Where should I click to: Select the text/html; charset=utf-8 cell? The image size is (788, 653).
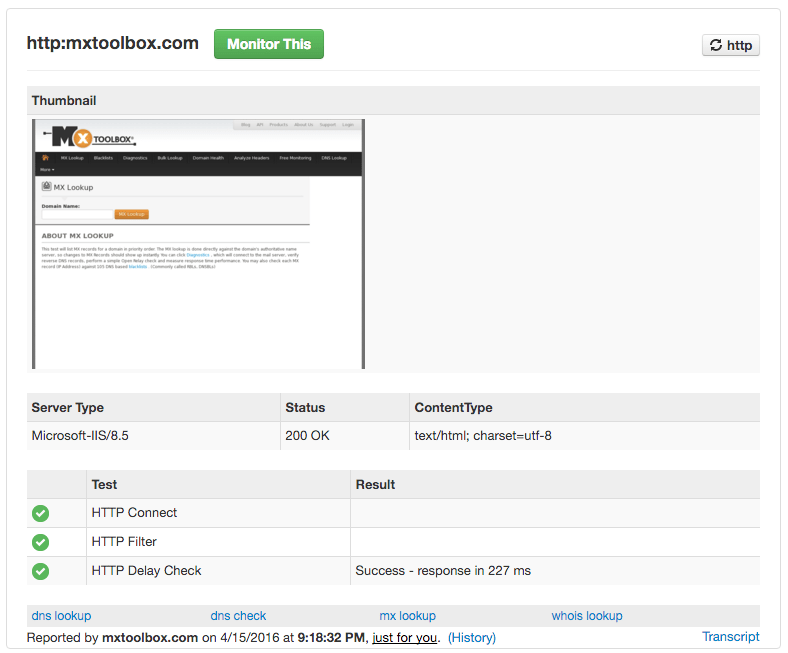[x=584, y=436]
